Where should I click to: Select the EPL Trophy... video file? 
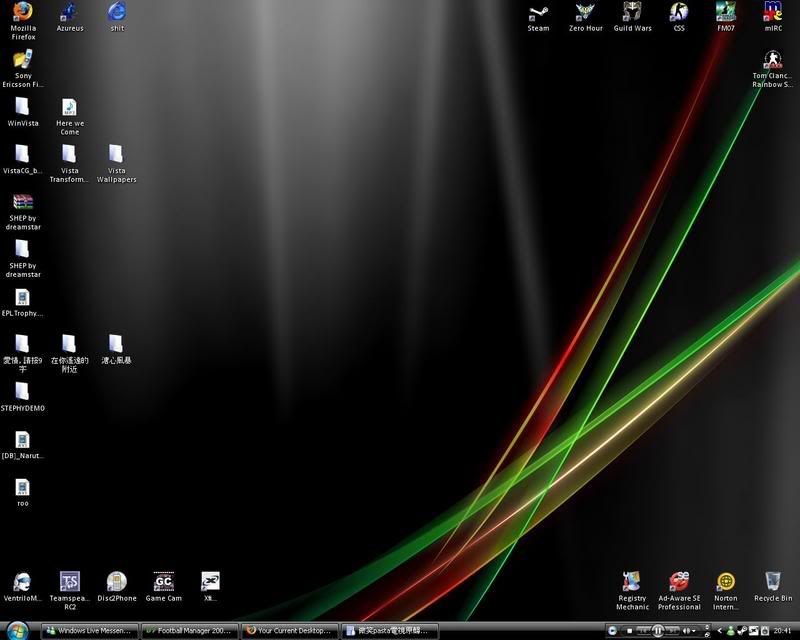coord(22,302)
